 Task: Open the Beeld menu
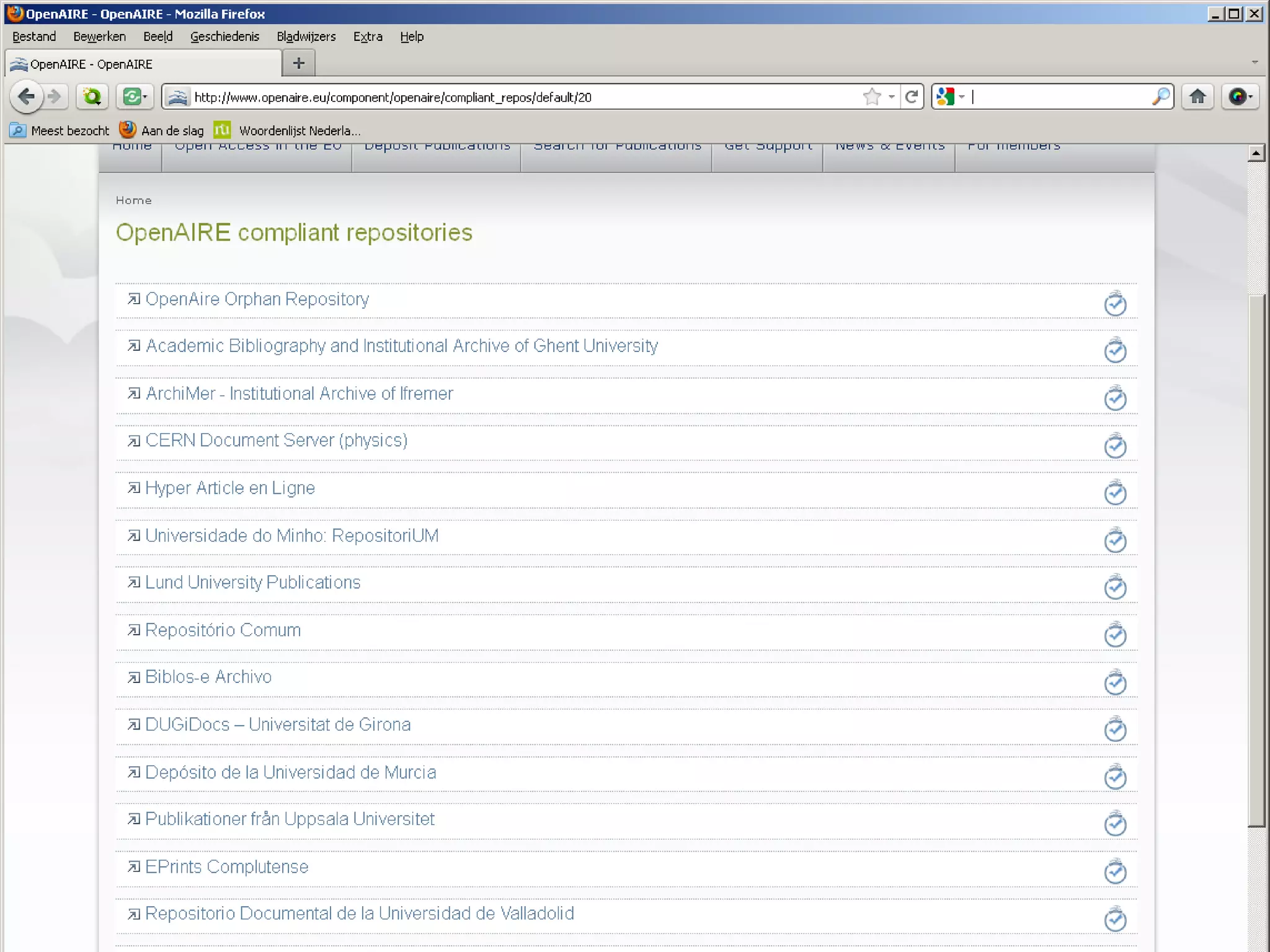158,37
